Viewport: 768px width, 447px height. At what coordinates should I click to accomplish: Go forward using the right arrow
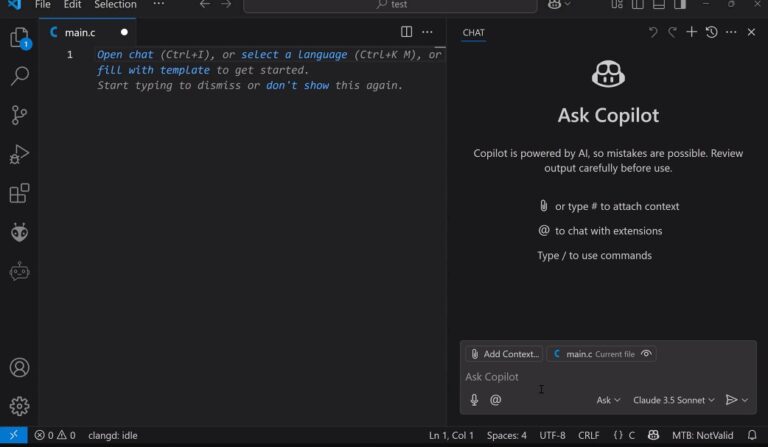[226, 4]
